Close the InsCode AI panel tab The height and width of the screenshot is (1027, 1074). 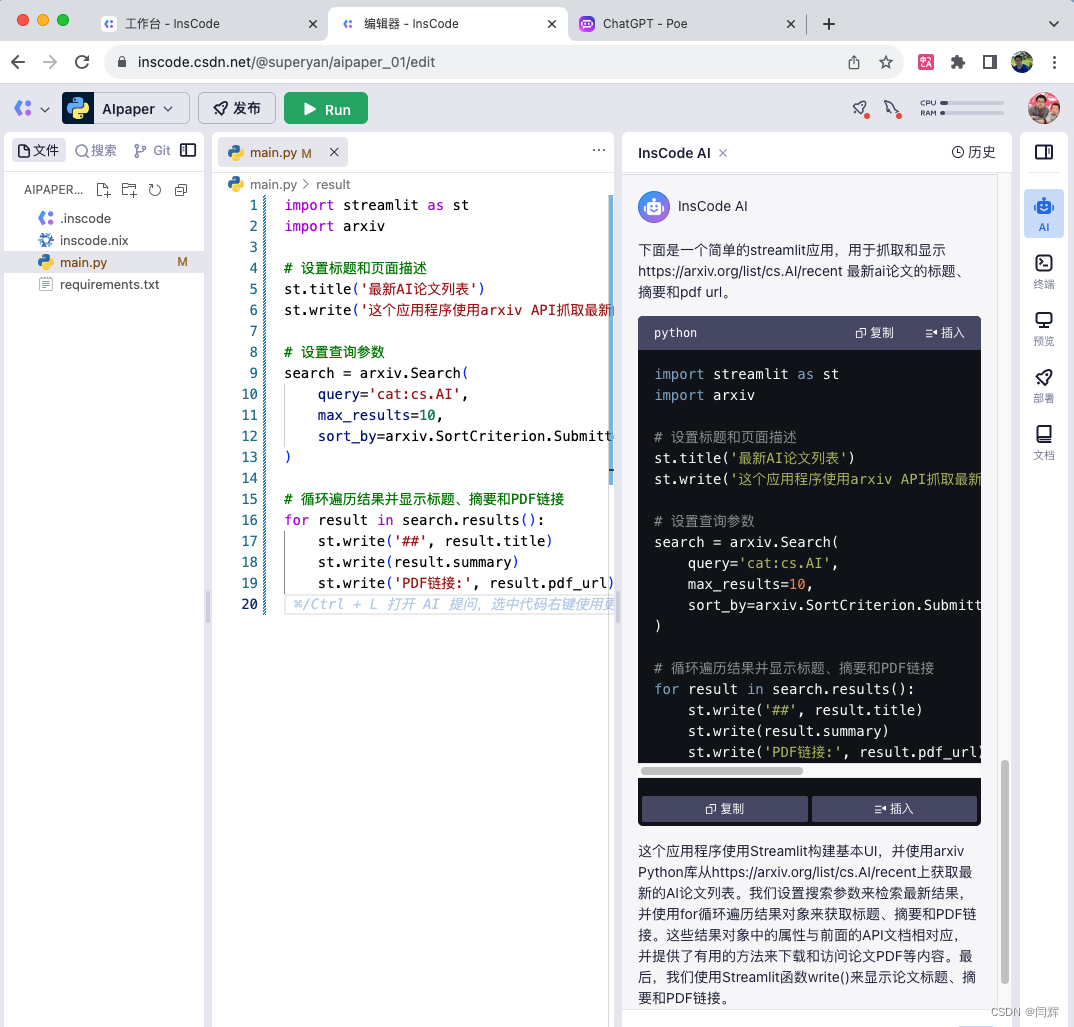coord(723,153)
